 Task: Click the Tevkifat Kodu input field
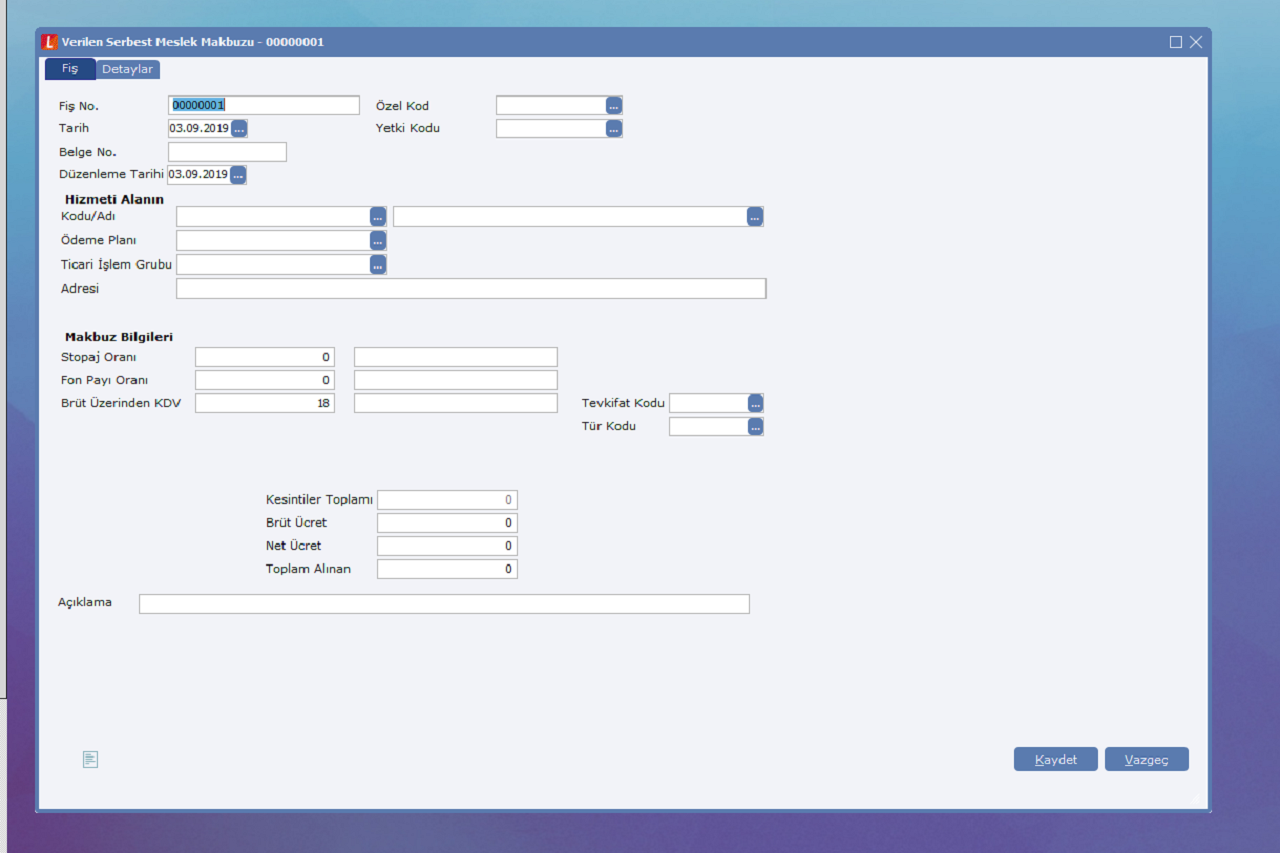708,403
